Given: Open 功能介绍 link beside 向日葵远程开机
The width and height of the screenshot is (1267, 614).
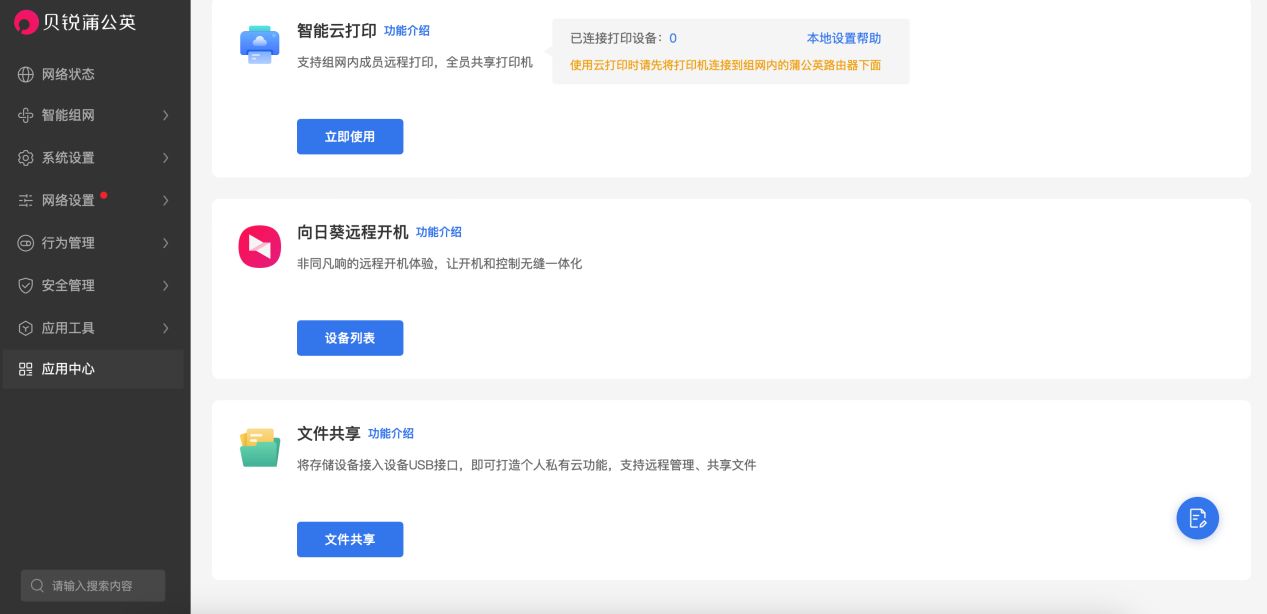Looking at the screenshot, I should (x=439, y=232).
